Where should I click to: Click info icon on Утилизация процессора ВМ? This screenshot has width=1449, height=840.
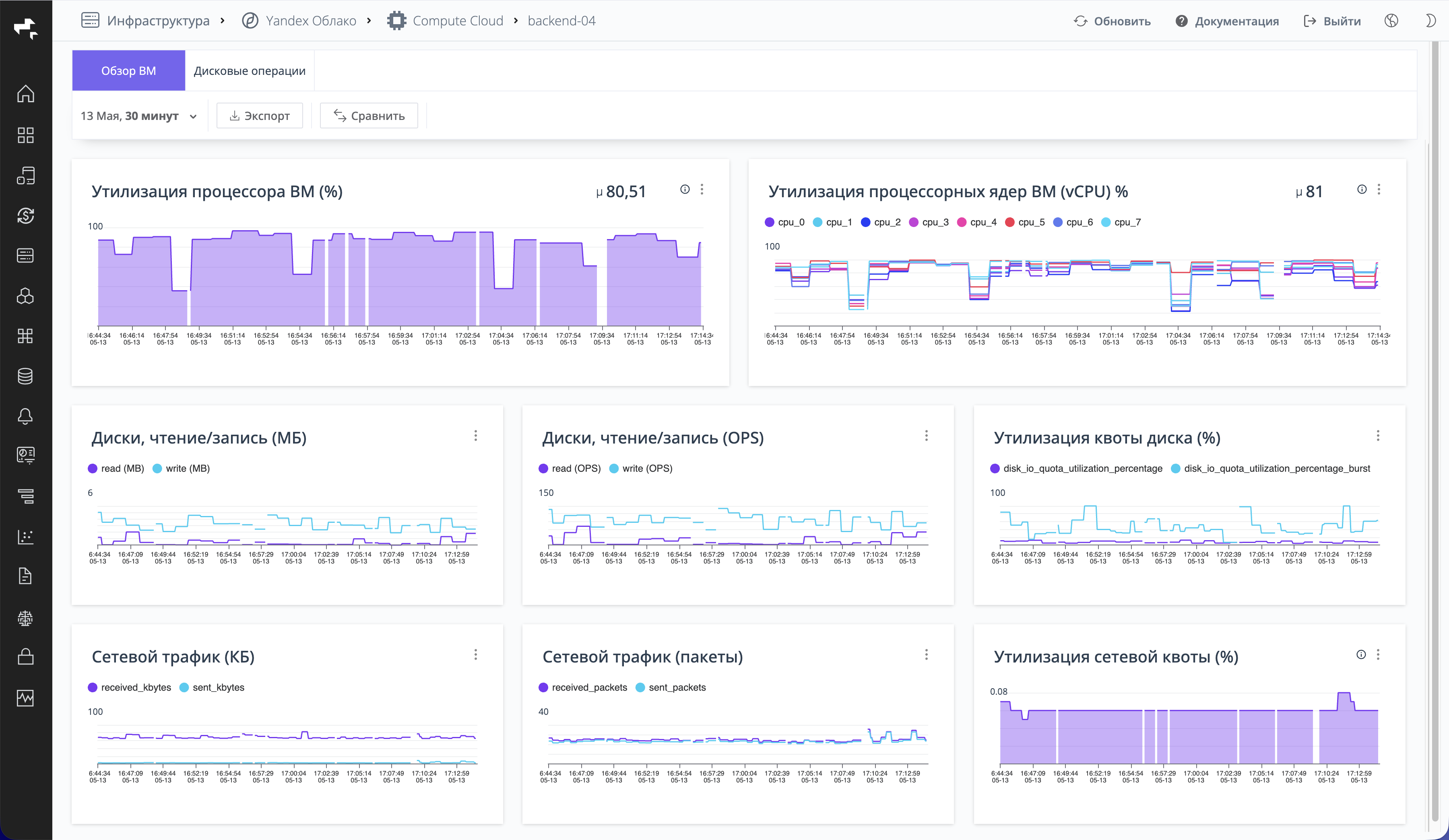685,189
